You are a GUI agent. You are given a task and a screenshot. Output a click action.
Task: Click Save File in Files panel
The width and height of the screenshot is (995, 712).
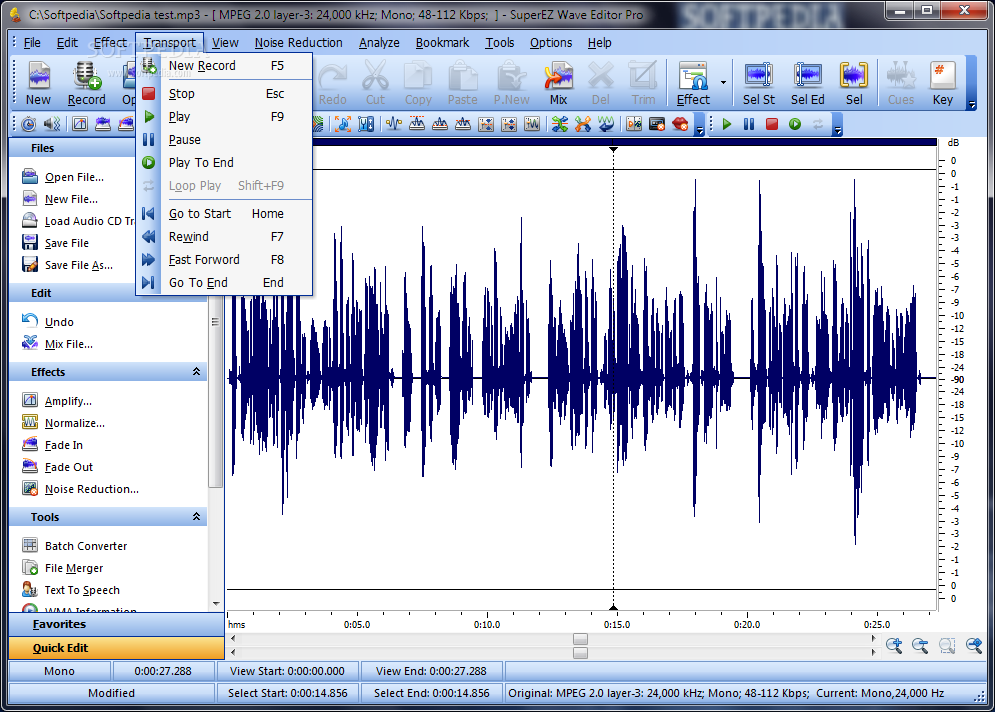pyautogui.click(x=56, y=243)
